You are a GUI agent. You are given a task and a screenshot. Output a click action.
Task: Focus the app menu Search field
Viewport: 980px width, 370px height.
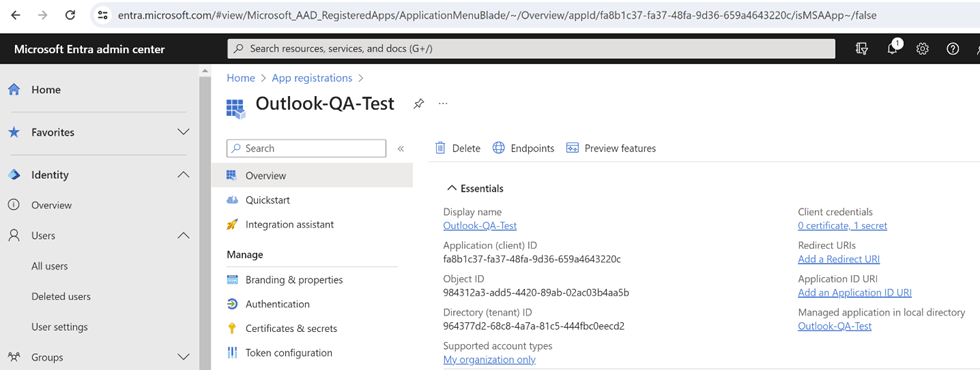(x=306, y=148)
